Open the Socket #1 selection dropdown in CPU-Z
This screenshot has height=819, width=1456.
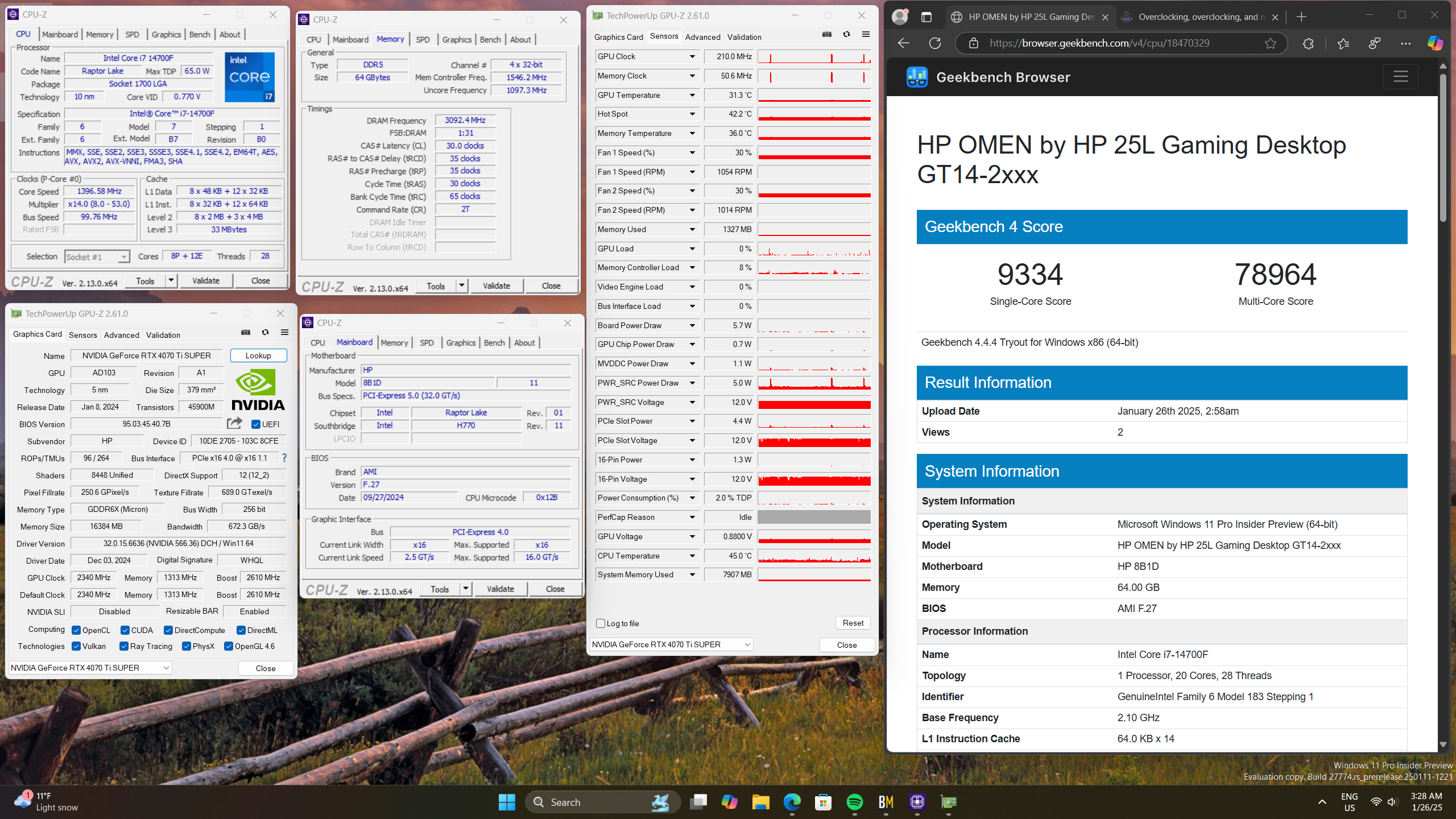97,257
